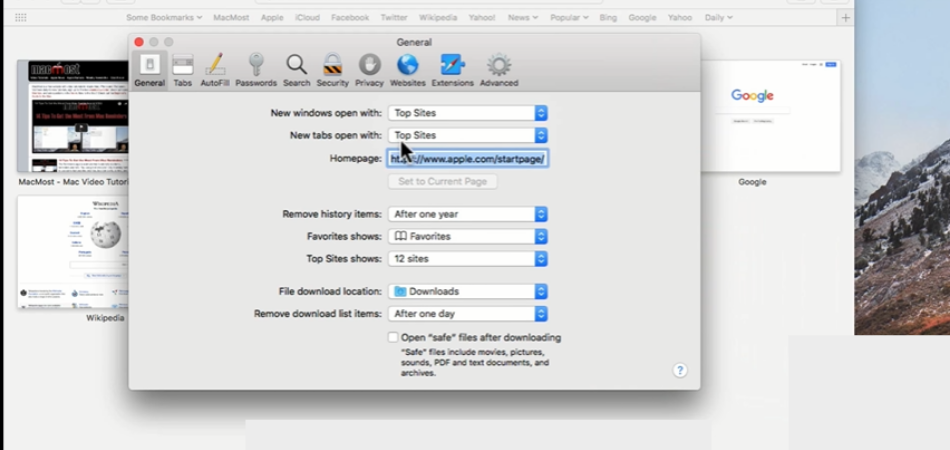Open the Websites preferences pane
The height and width of the screenshot is (450, 950).
408,70
